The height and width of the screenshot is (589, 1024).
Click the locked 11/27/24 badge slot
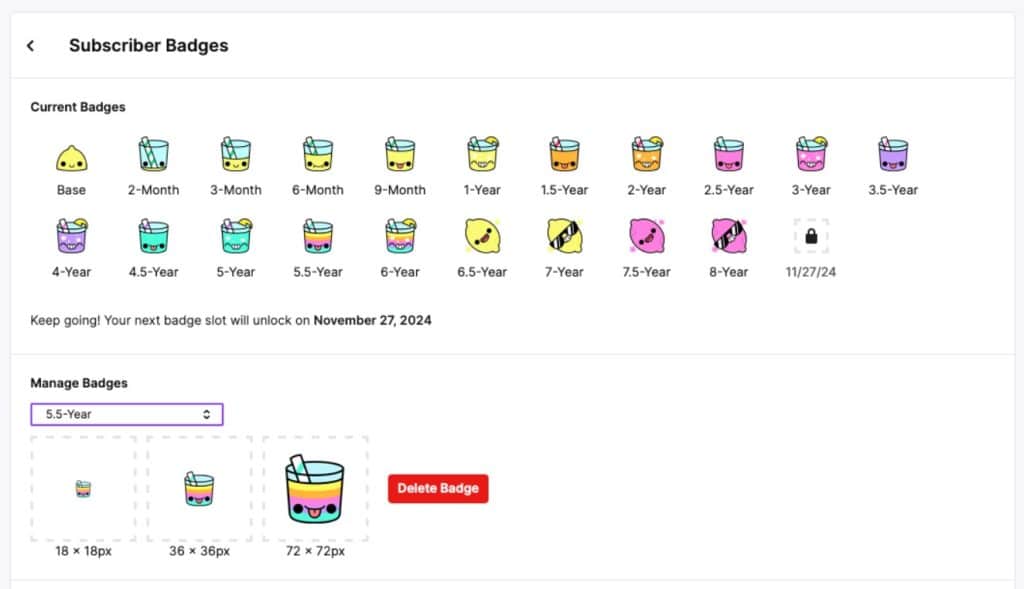pyautogui.click(x=810, y=238)
